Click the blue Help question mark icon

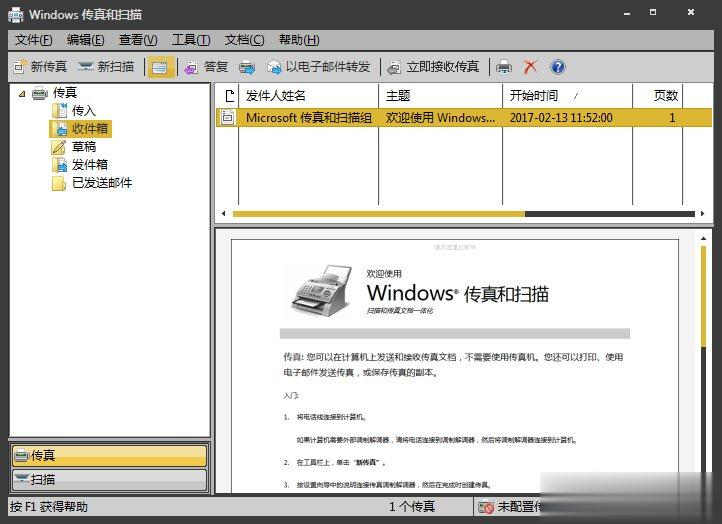click(x=558, y=67)
